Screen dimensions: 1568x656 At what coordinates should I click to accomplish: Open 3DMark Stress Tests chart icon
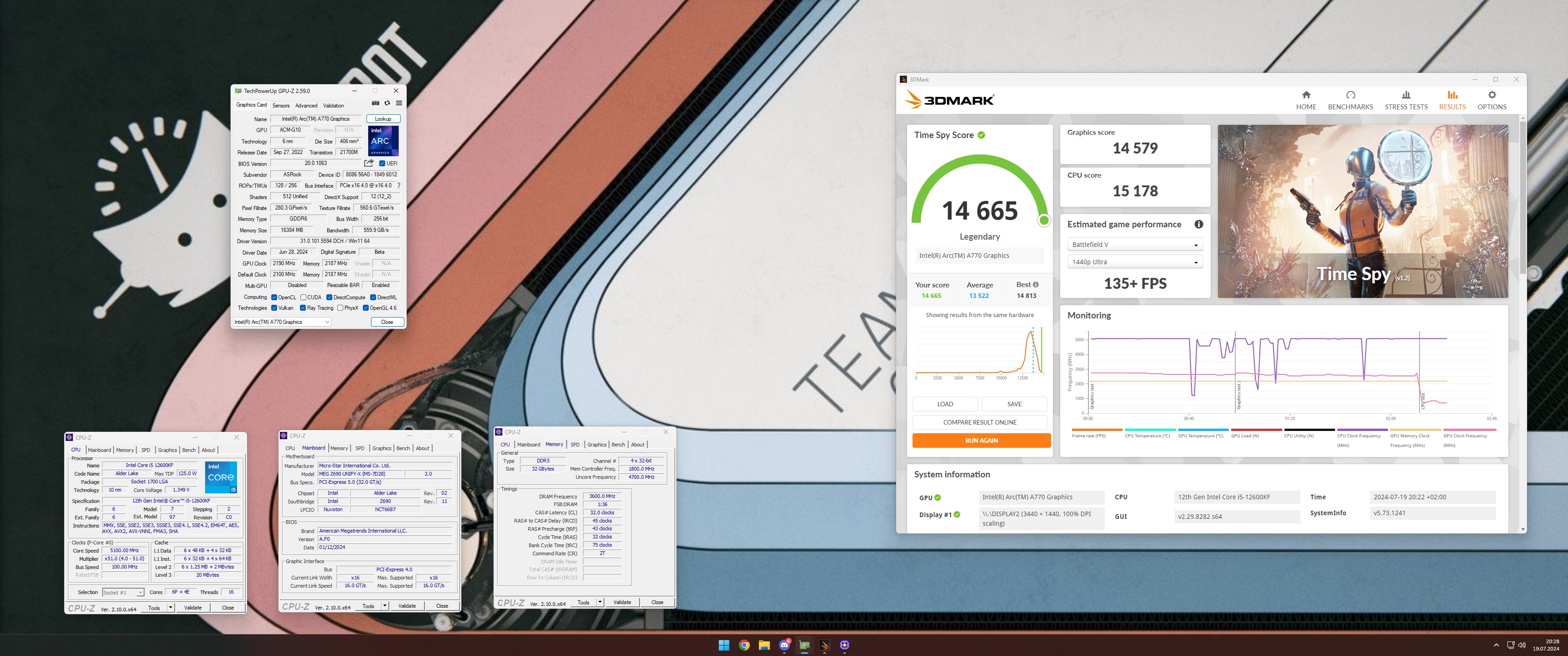[1405, 95]
